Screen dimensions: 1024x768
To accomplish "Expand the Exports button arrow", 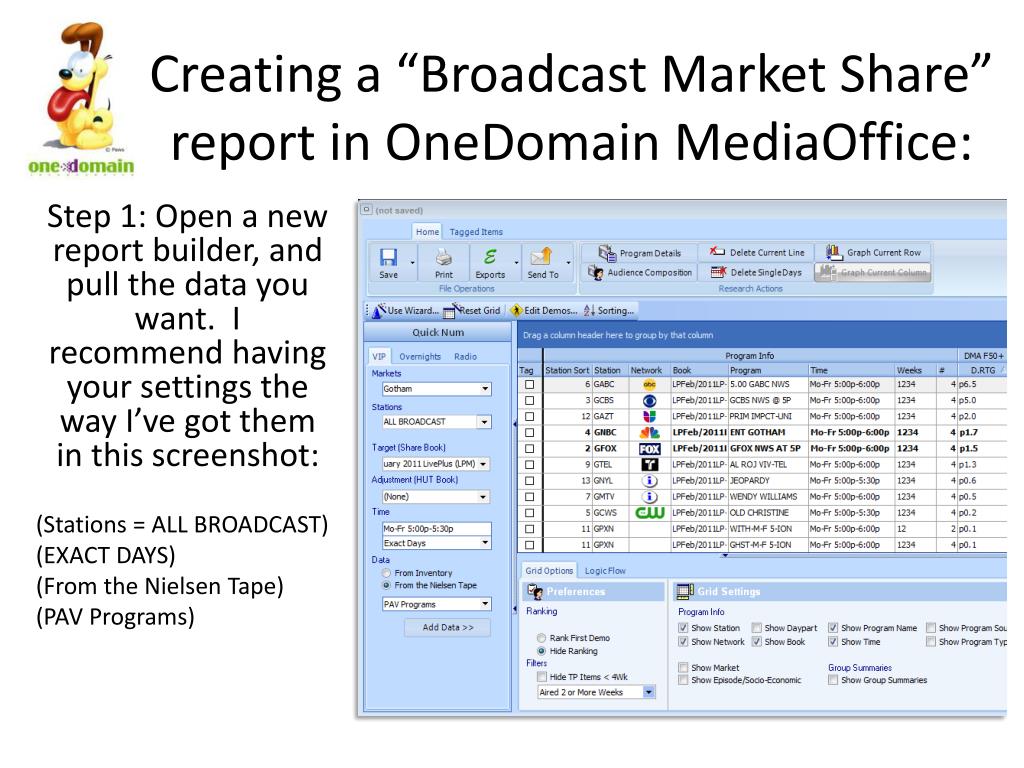I will point(516,263).
